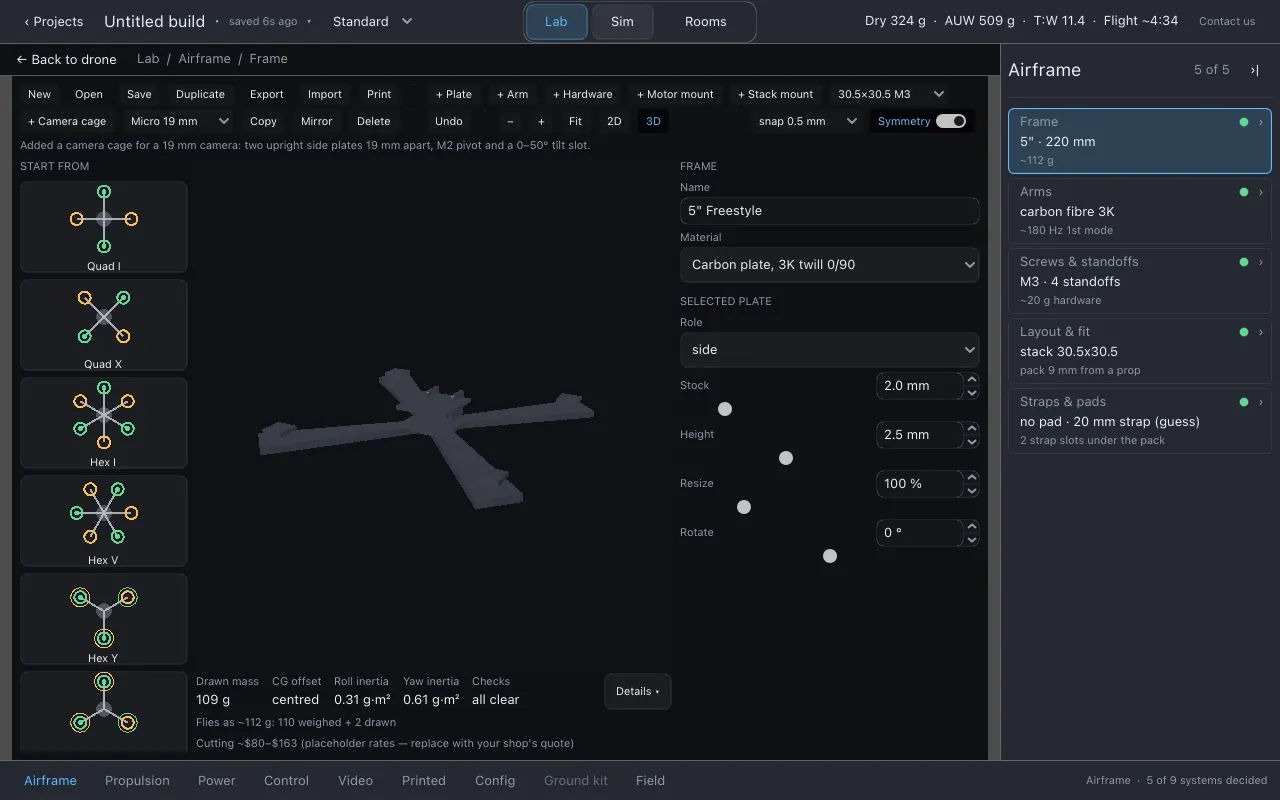Viewport: 1280px width, 800px height.
Task: Fit the model to view
Action: click(575, 121)
